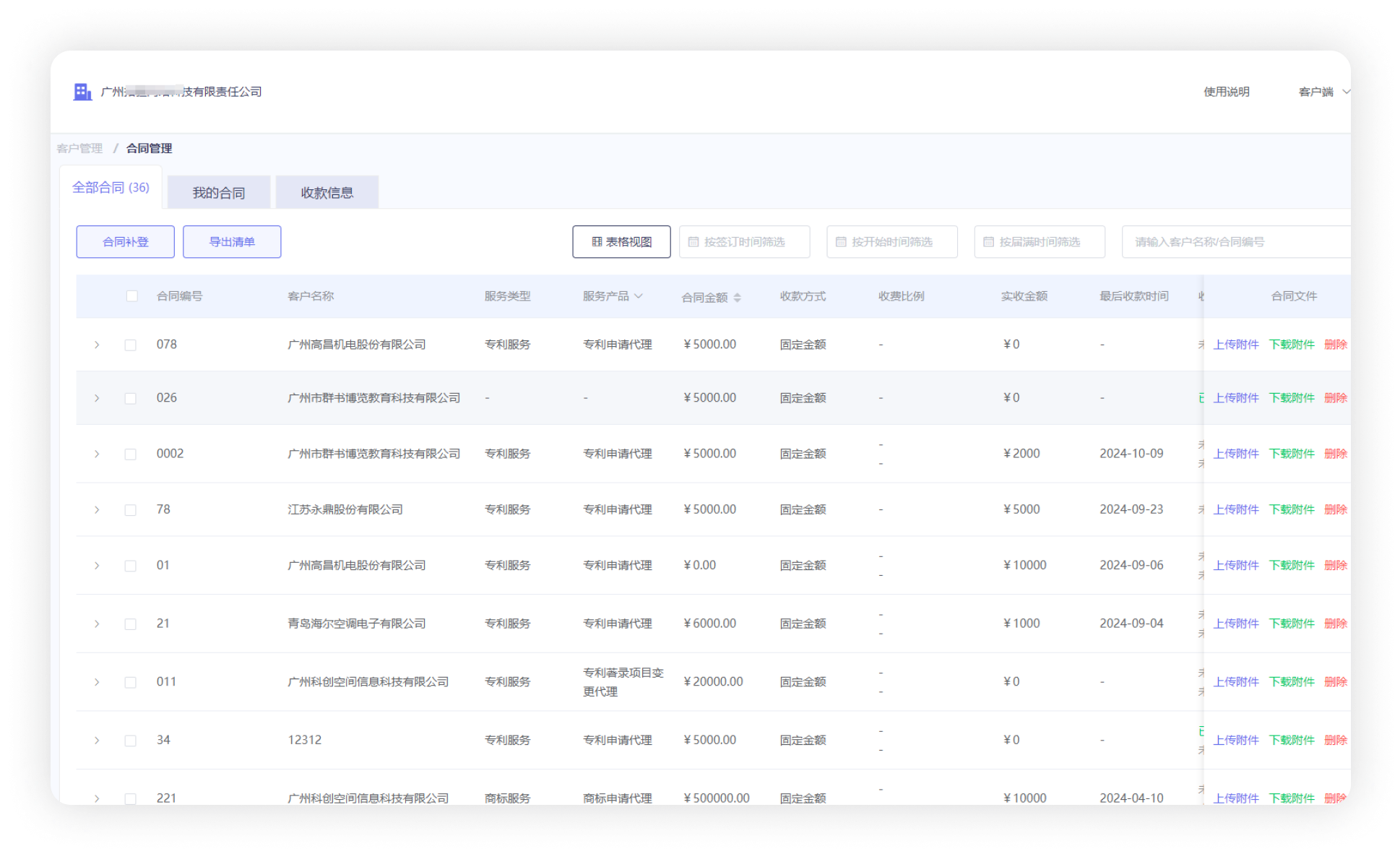
Task: Switch to the 我的合同 tab
Action: click(219, 193)
